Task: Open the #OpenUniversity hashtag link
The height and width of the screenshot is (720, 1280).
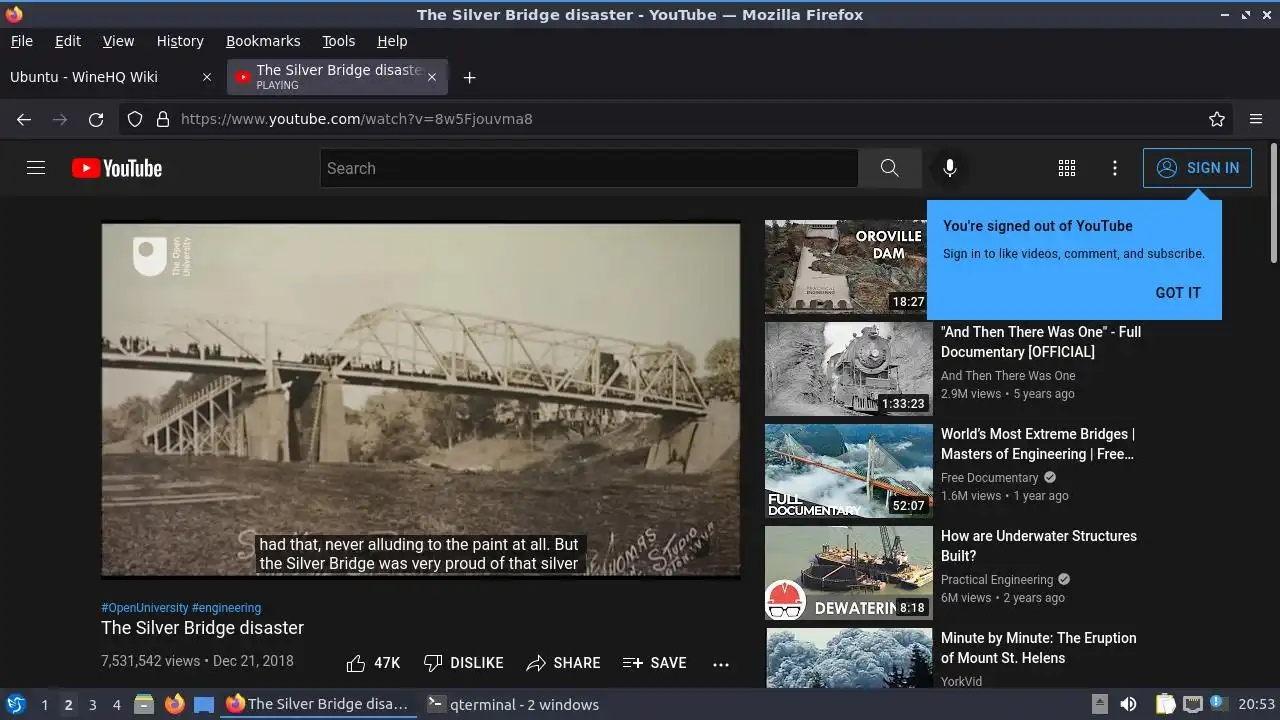Action: (144, 607)
